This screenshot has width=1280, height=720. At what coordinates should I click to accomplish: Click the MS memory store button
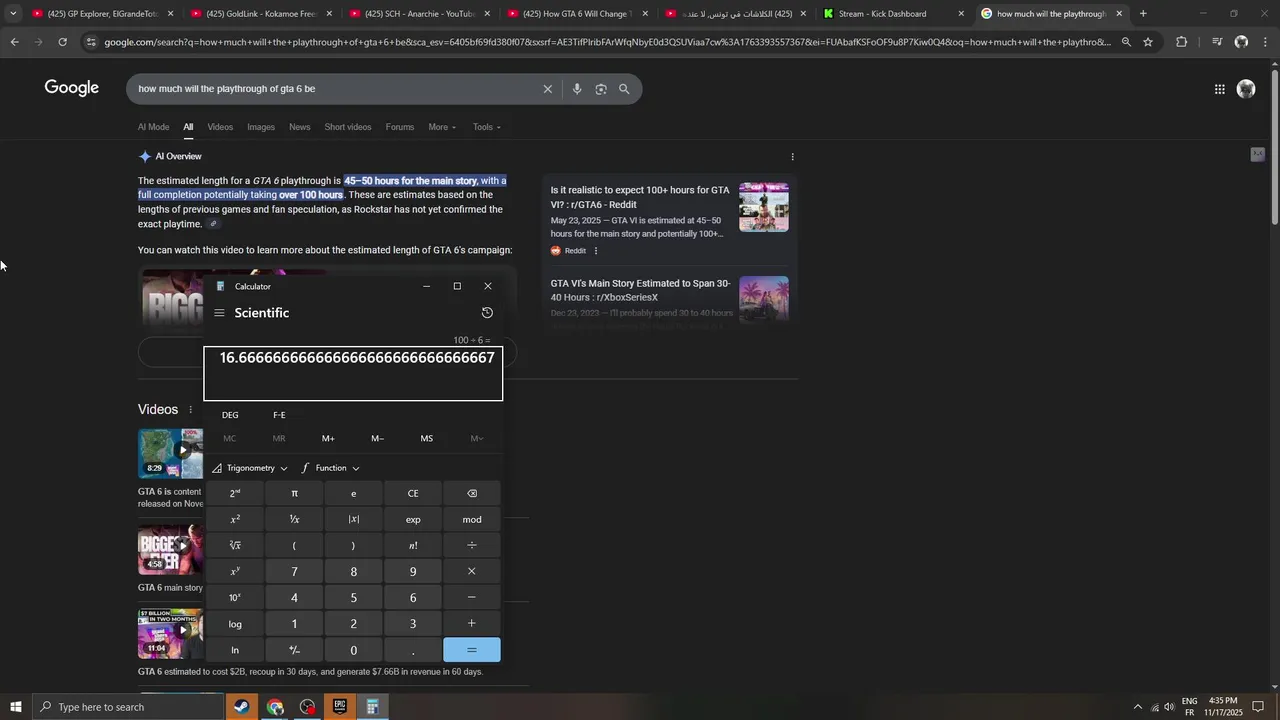click(x=427, y=438)
